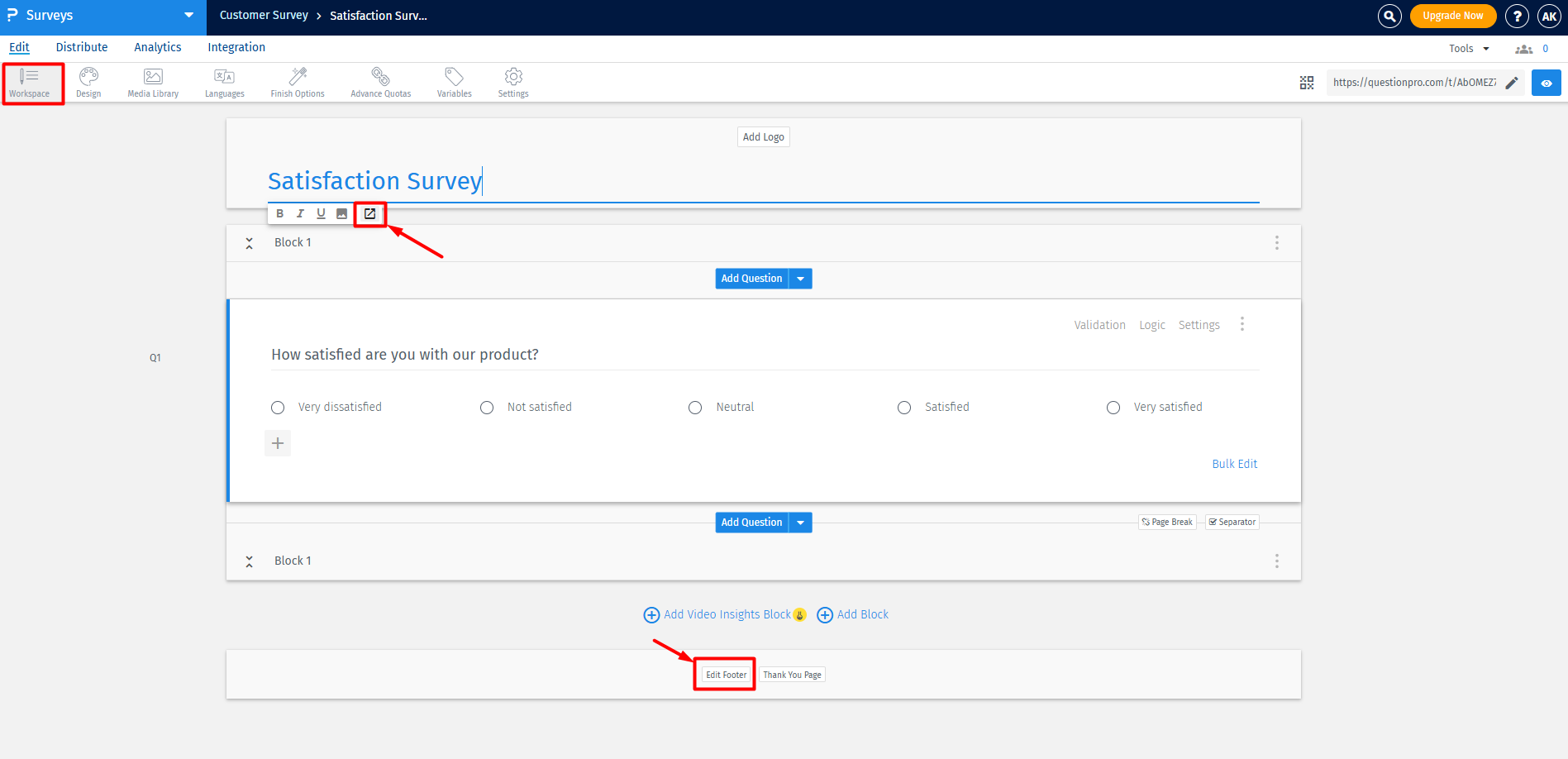Open the Distribute tab
This screenshot has width=1568, height=759.
pos(81,47)
